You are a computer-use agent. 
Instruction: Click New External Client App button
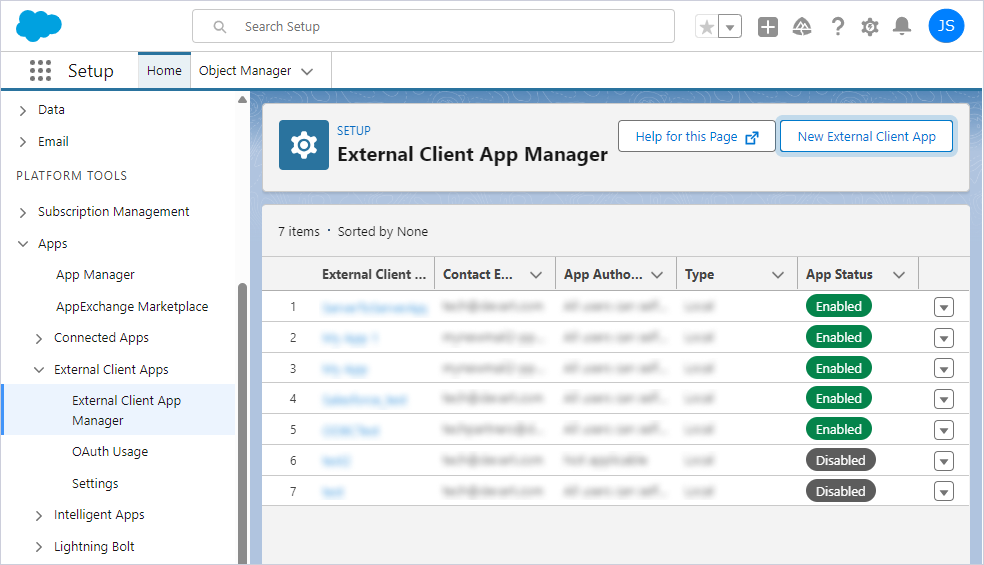(867, 136)
